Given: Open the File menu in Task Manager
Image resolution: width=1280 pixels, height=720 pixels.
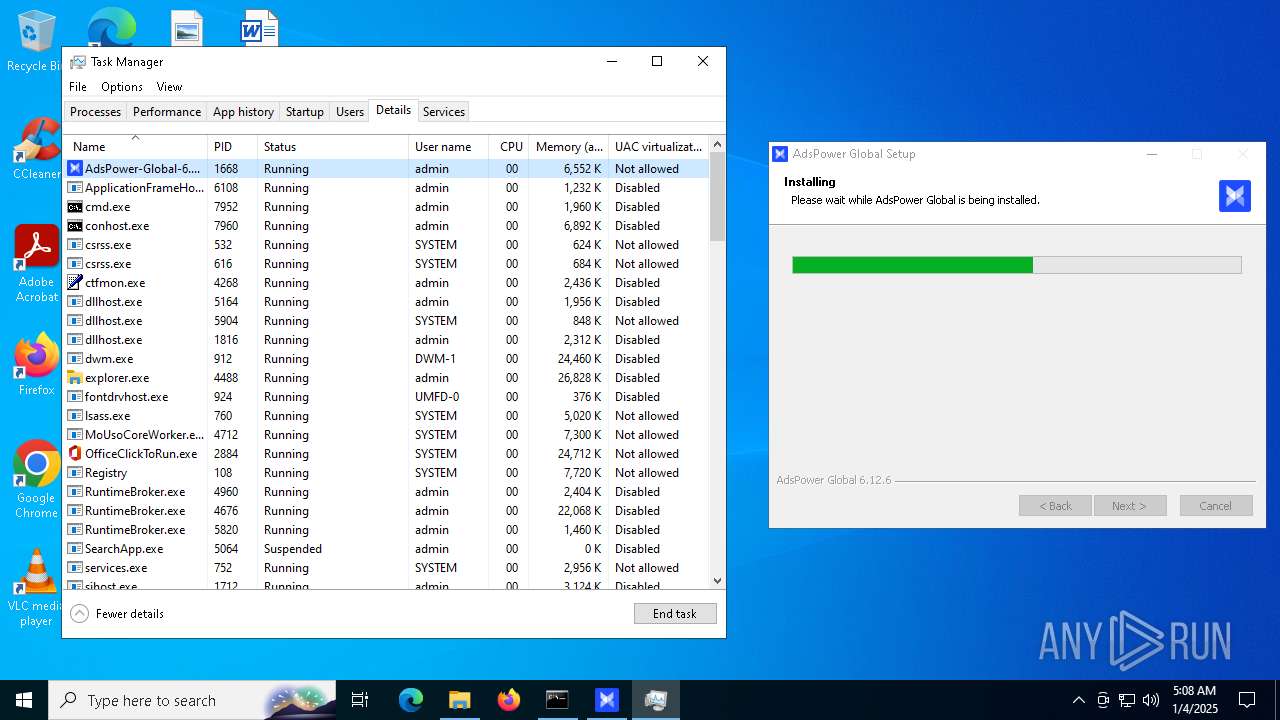Looking at the screenshot, I should (x=78, y=87).
